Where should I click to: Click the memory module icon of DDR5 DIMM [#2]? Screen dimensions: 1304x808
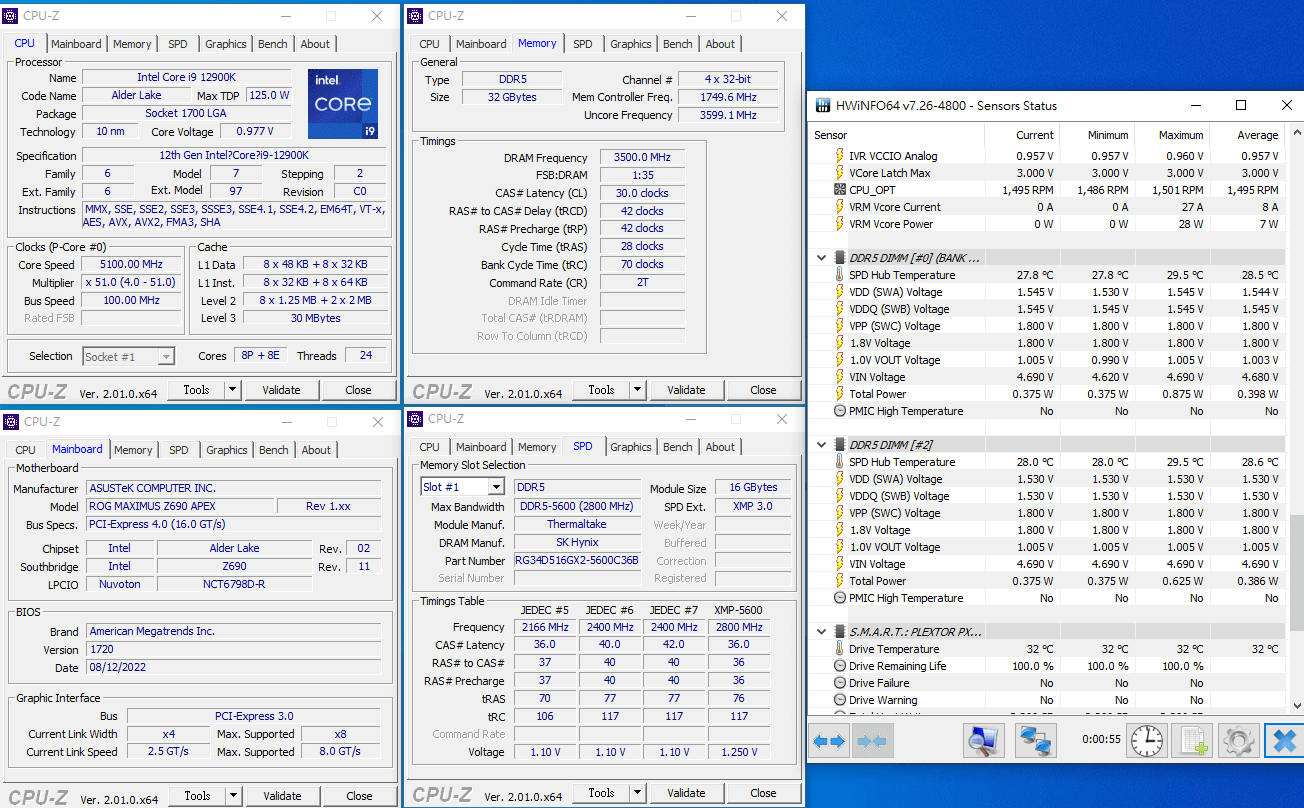(x=840, y=445)
